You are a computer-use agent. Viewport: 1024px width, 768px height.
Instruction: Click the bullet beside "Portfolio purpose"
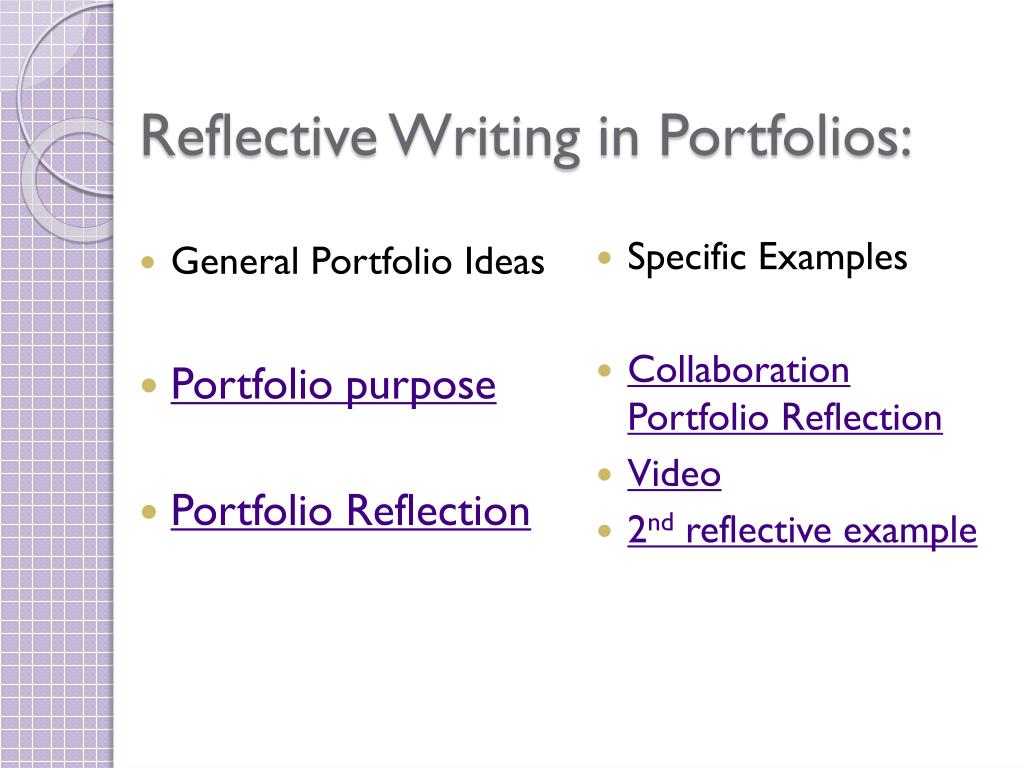tap(149, 385)
